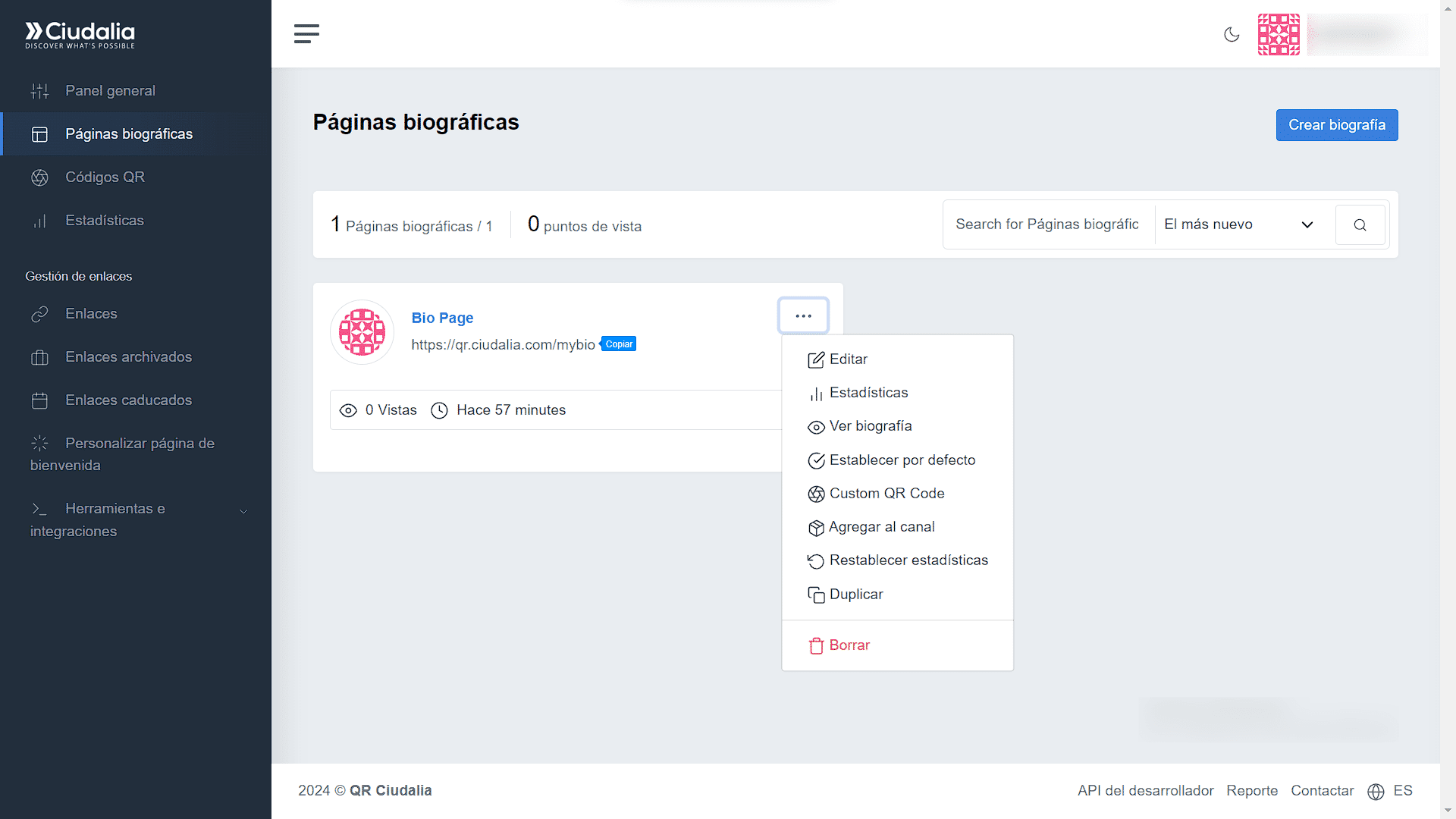1456x819 pixels.
Task: Click the Crear biografía button
Action: (x=1336, y=125)
